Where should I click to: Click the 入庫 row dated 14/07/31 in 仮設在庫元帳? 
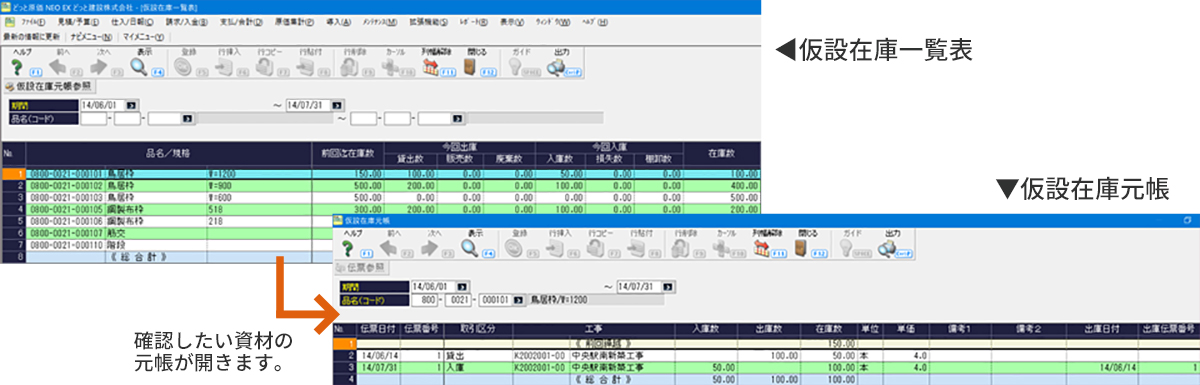click(x=766, y=367)
